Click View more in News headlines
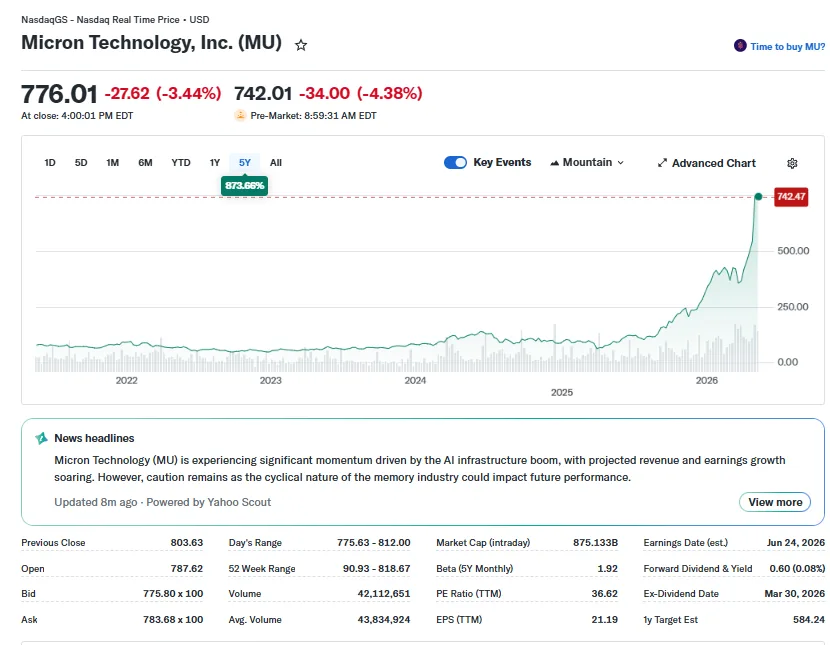This screenshot has height=645, width=830. pos(775,502)
